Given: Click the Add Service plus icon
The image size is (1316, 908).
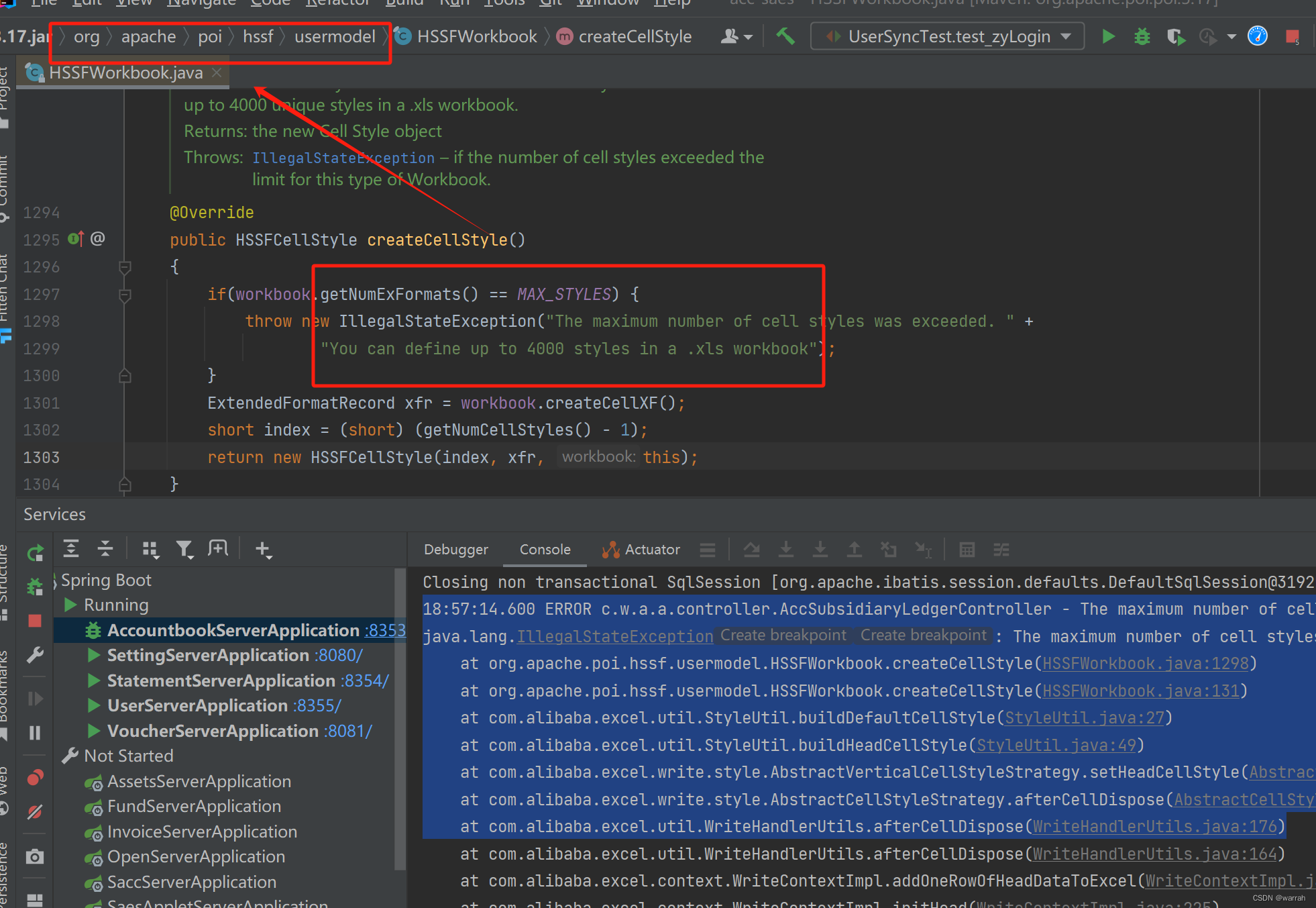Looking at the screenshot, I should (263, 550).
